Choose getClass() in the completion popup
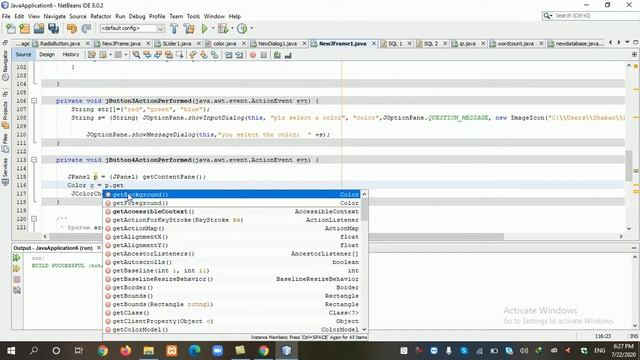This screenshot has height=360, width=640. [232, 313]
